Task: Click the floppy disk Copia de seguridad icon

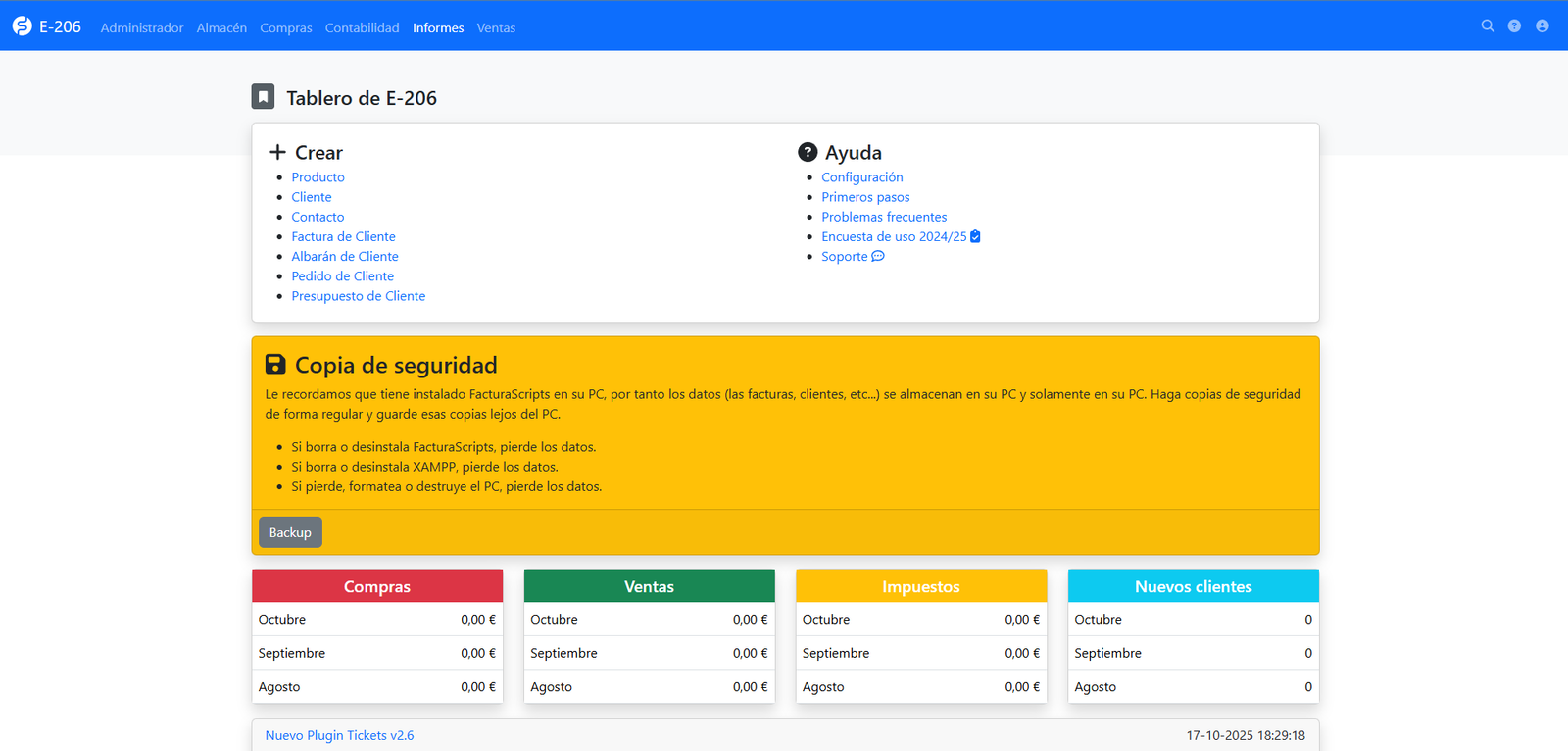Action: [275, 365]
